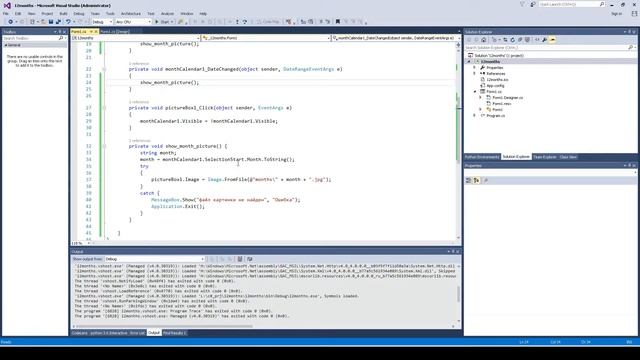Click the Undo toolbar icon
The image size is (640, 360).
pos(68,22)
